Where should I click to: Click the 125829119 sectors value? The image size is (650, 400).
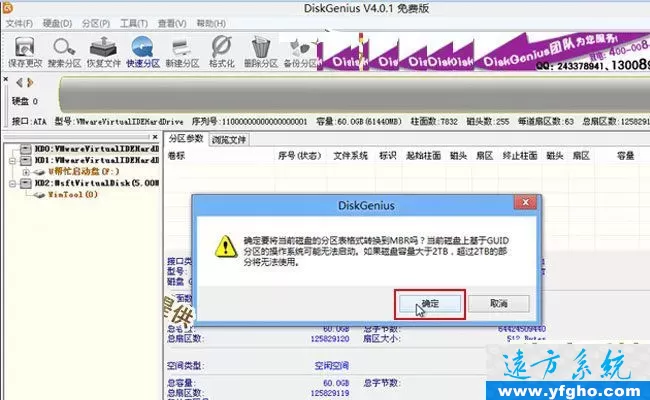point(330,393)
